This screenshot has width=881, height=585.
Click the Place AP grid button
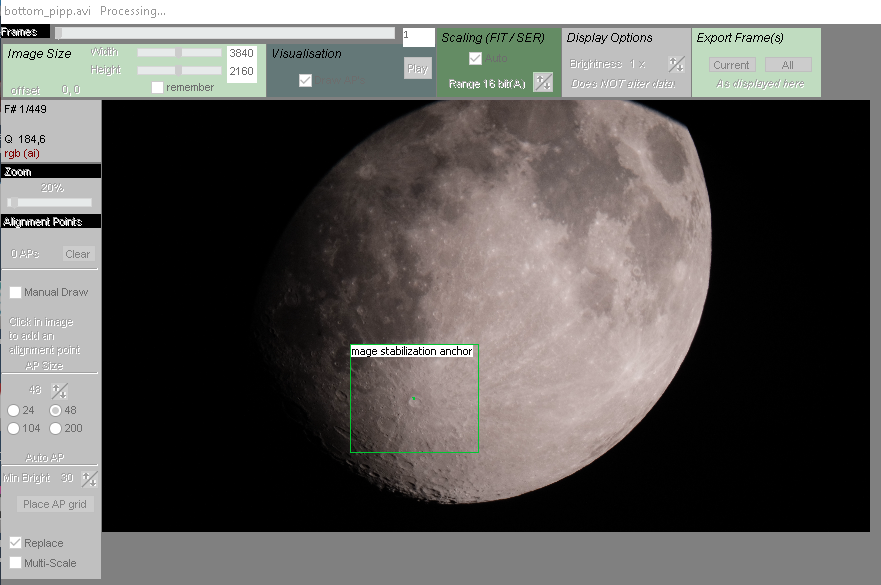tap(55, 504)
